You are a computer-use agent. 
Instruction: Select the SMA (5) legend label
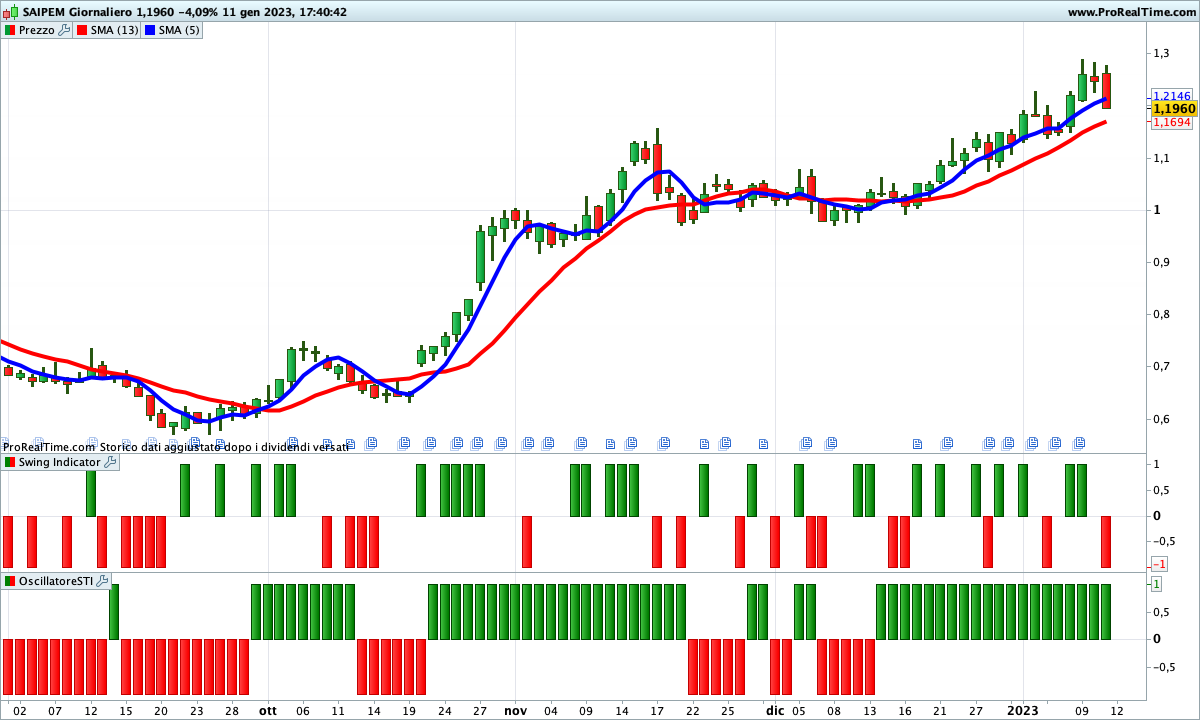pyautogui.click(x=180, y=30)
